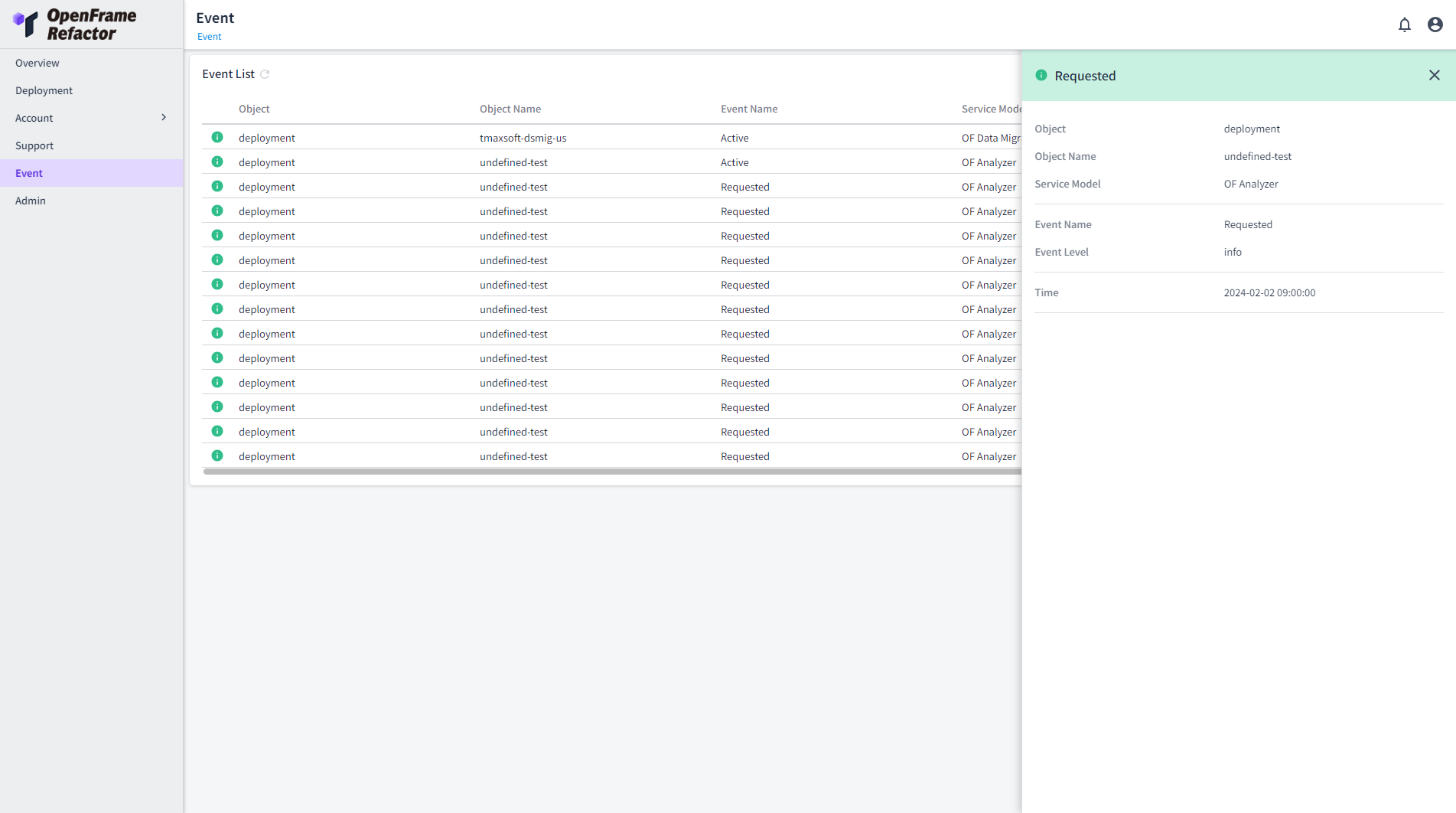Select the tmaxsoft-dsmig-us event row

tap(523, 138)
